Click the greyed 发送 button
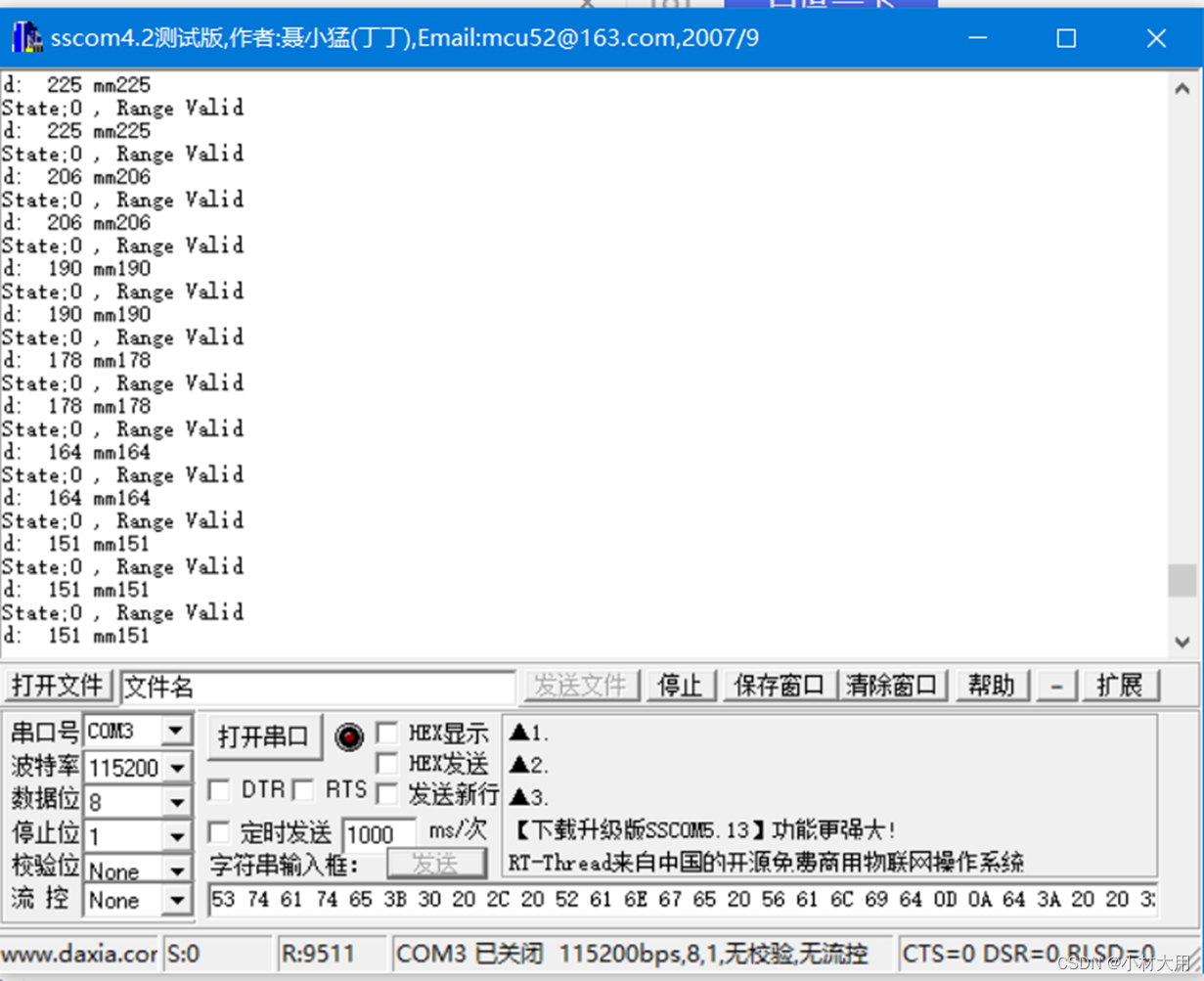This screenshot has height=981, width=1204. 436,864
